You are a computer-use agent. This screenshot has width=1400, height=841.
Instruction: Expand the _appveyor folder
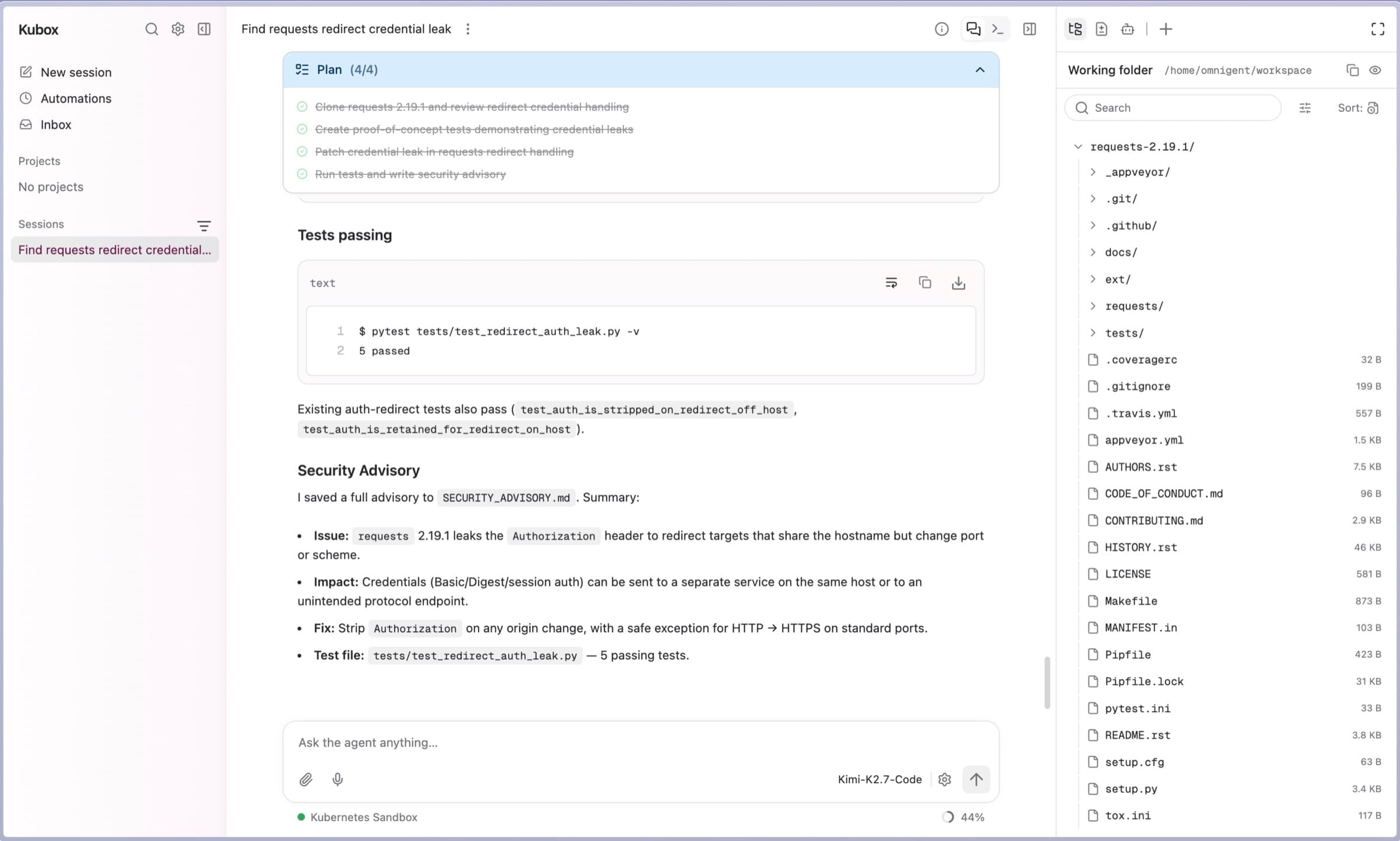point(1093,172)
